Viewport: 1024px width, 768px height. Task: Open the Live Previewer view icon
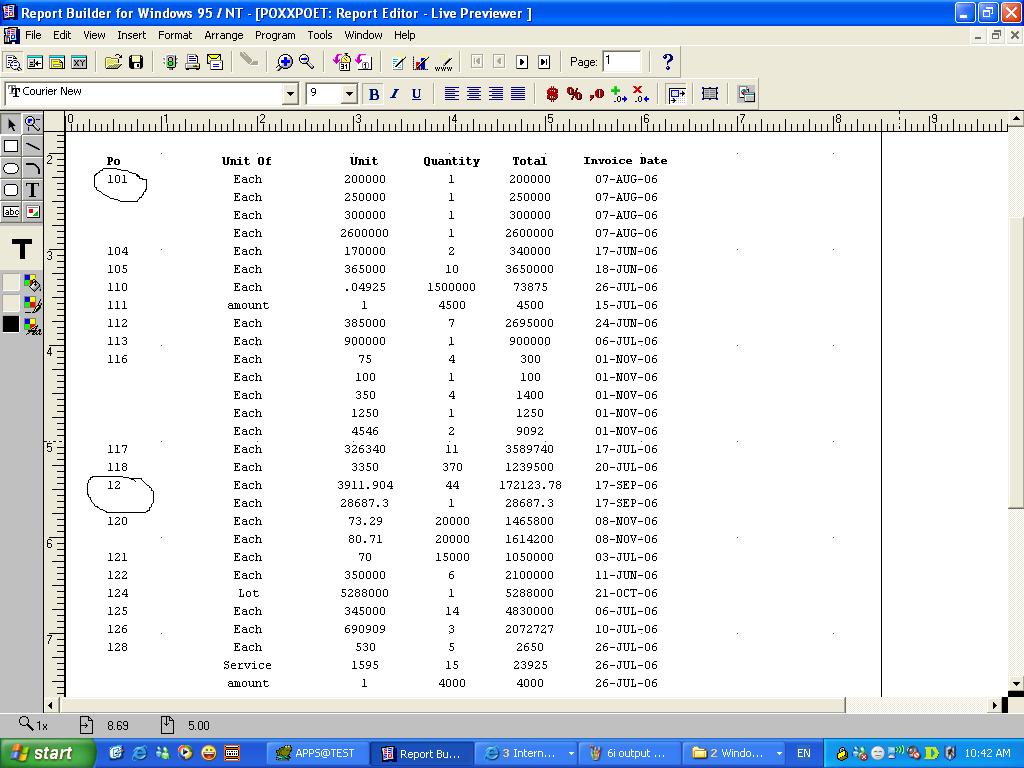(x=13, y=62)
